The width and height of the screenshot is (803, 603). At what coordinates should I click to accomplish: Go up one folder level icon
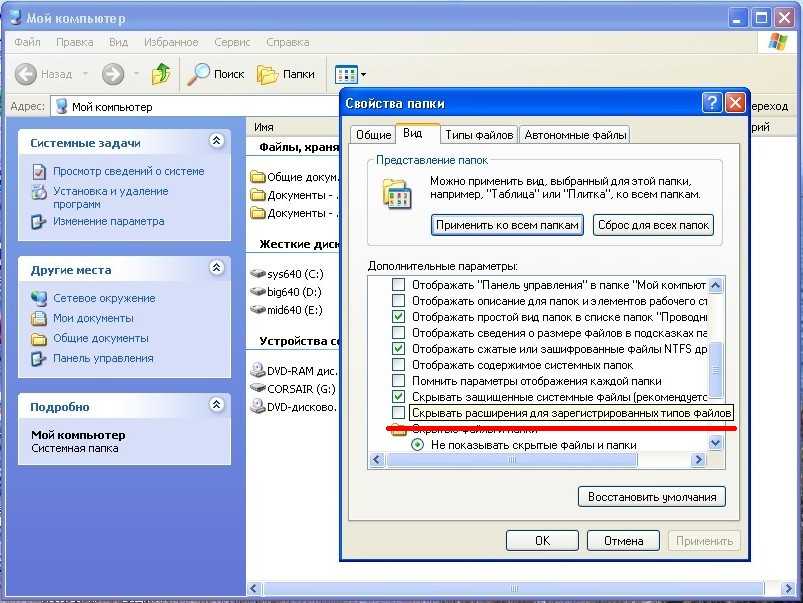pyautogui.click(x=161, y=74)
